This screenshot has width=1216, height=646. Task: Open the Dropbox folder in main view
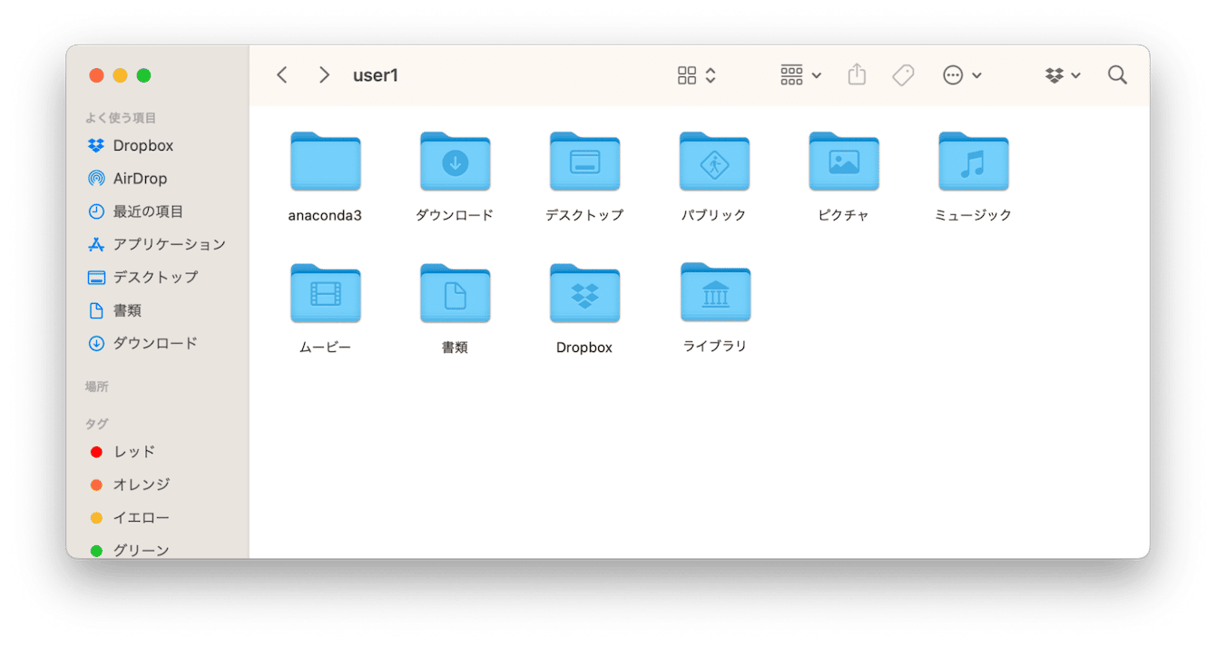(x=585, y=294)
